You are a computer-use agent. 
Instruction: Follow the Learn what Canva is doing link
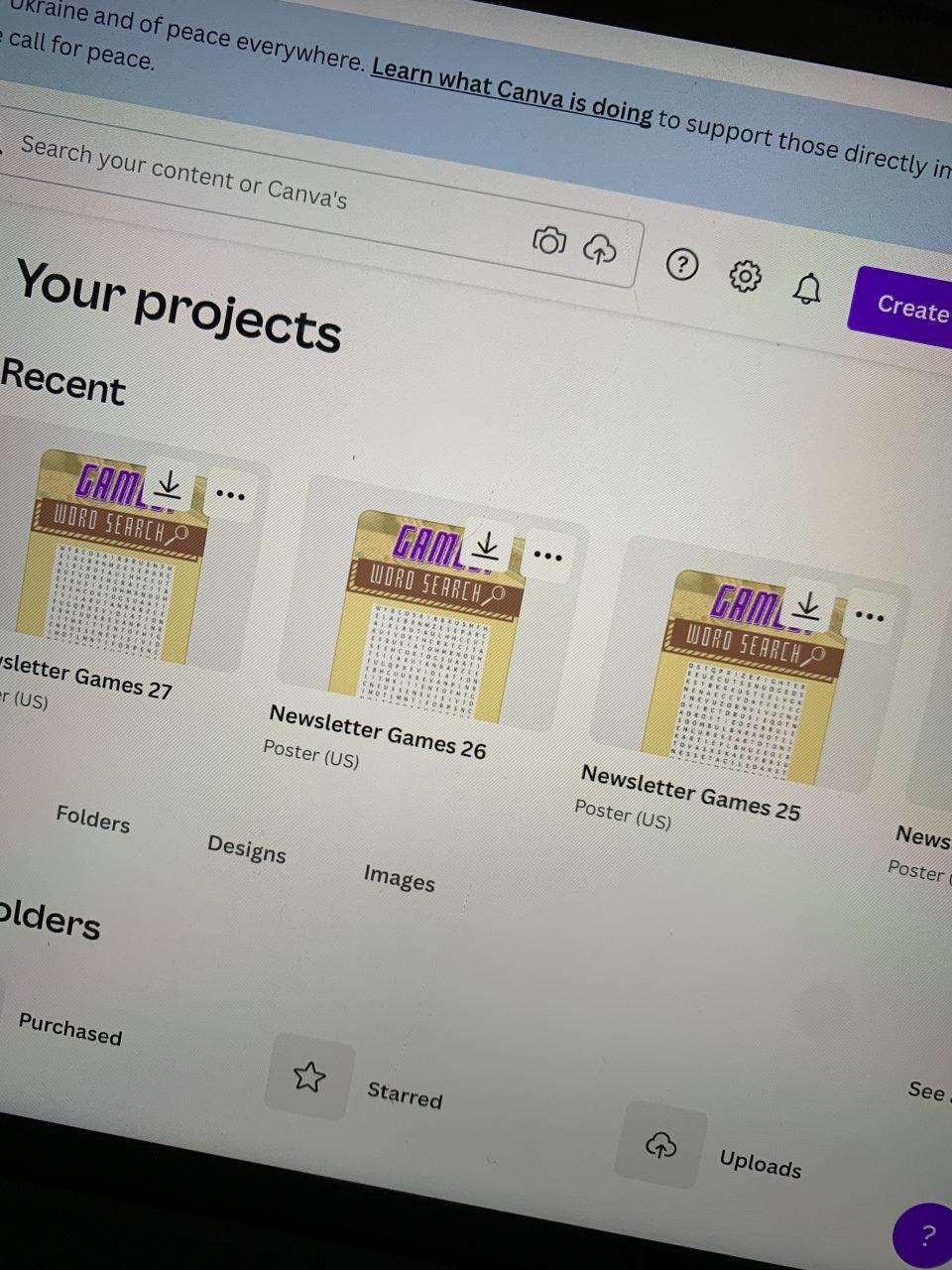pyautogui.click(x=512, y=89)
